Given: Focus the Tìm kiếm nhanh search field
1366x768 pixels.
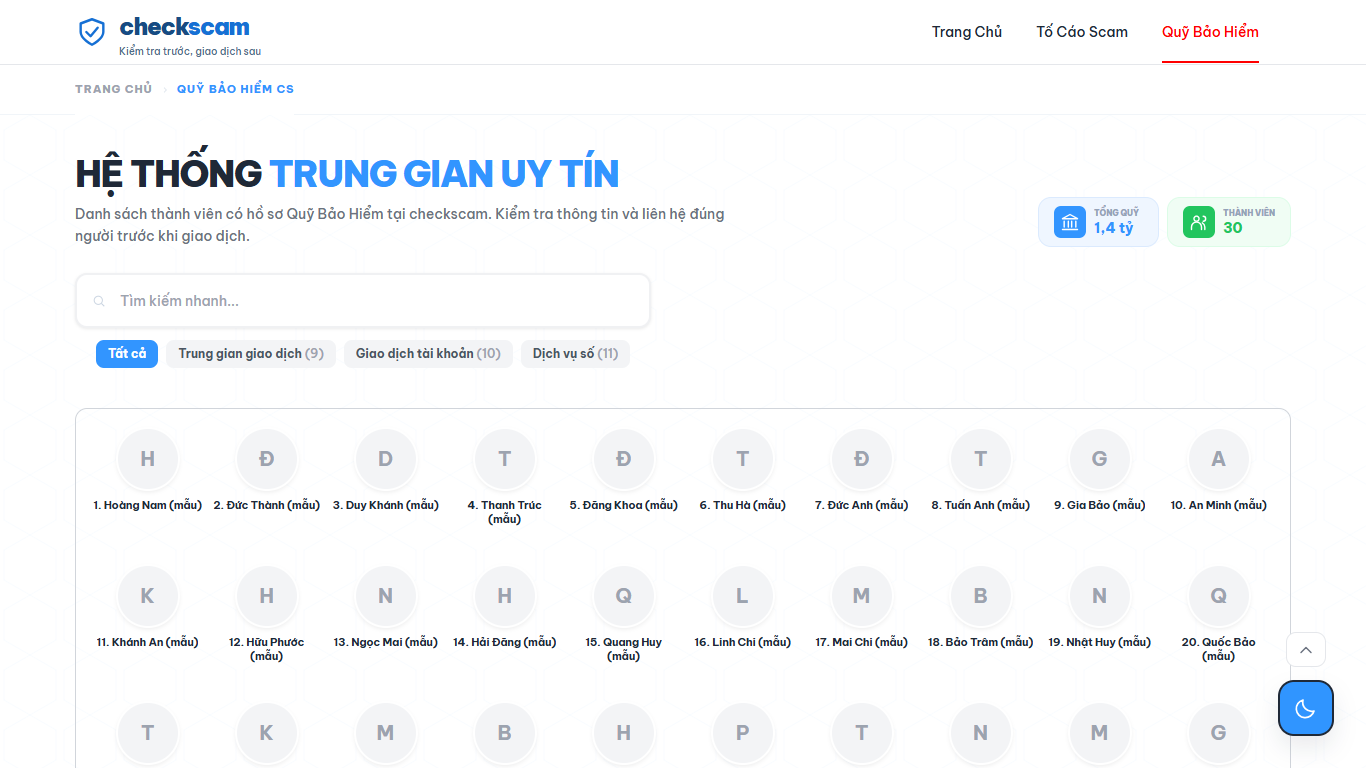Looking at the screenshot, I should point(363,301).
